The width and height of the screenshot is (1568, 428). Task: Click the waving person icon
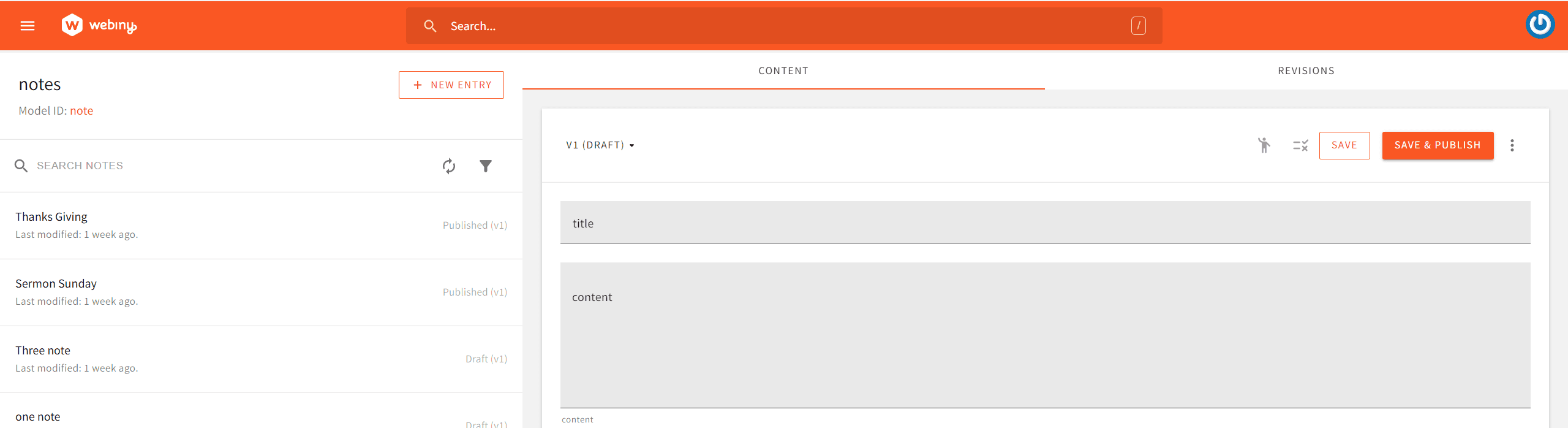(x=1264, y=145)
